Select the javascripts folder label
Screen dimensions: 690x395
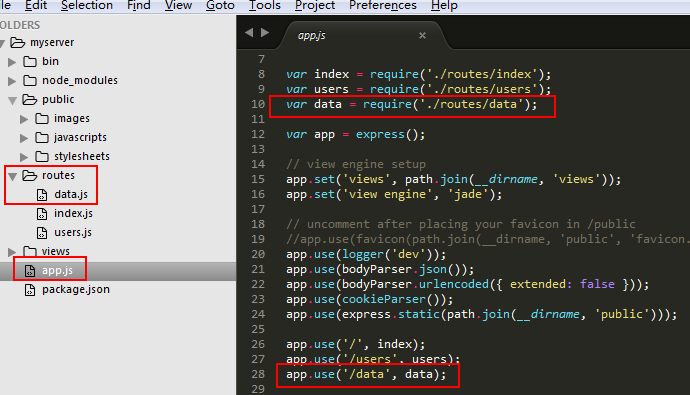pos(80,137)
